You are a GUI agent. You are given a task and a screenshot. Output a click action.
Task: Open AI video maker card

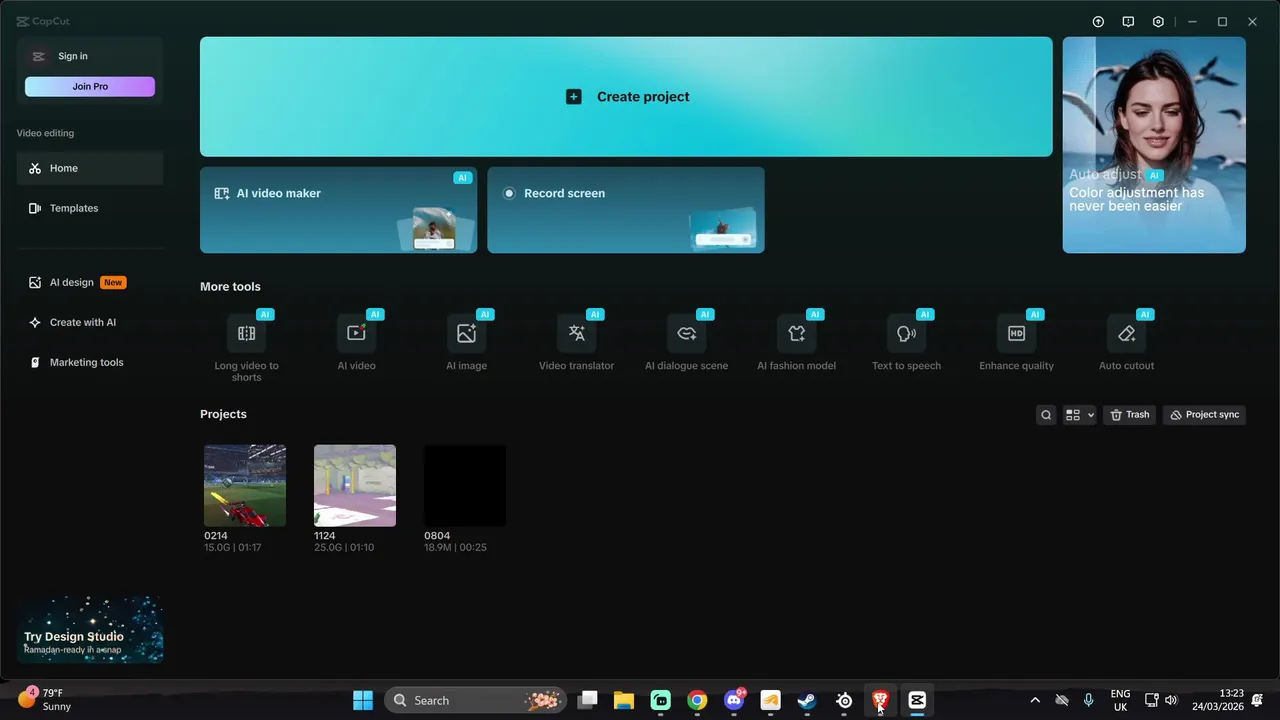tap(338, 210)
